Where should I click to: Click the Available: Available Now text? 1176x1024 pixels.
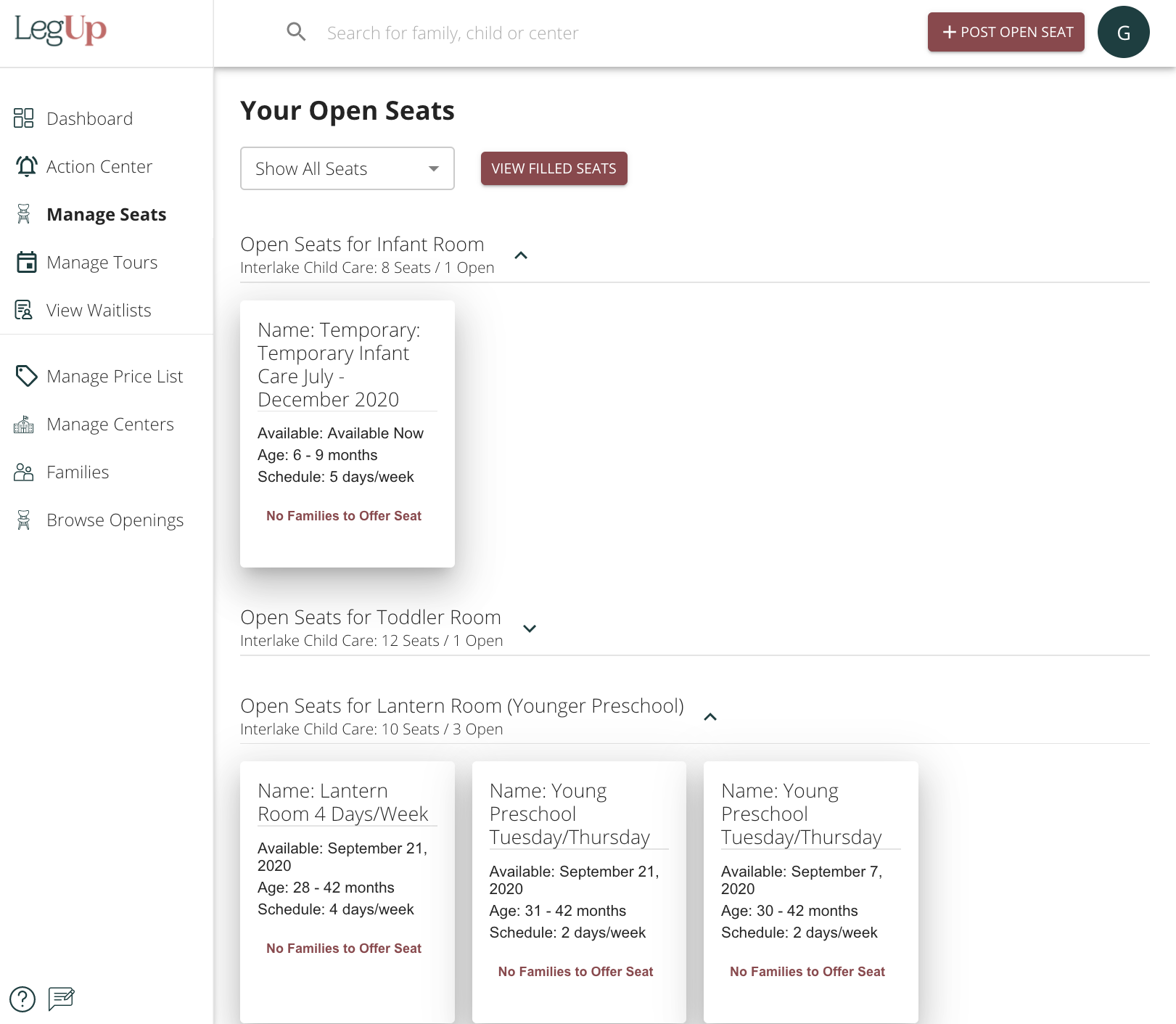(341, 433)
